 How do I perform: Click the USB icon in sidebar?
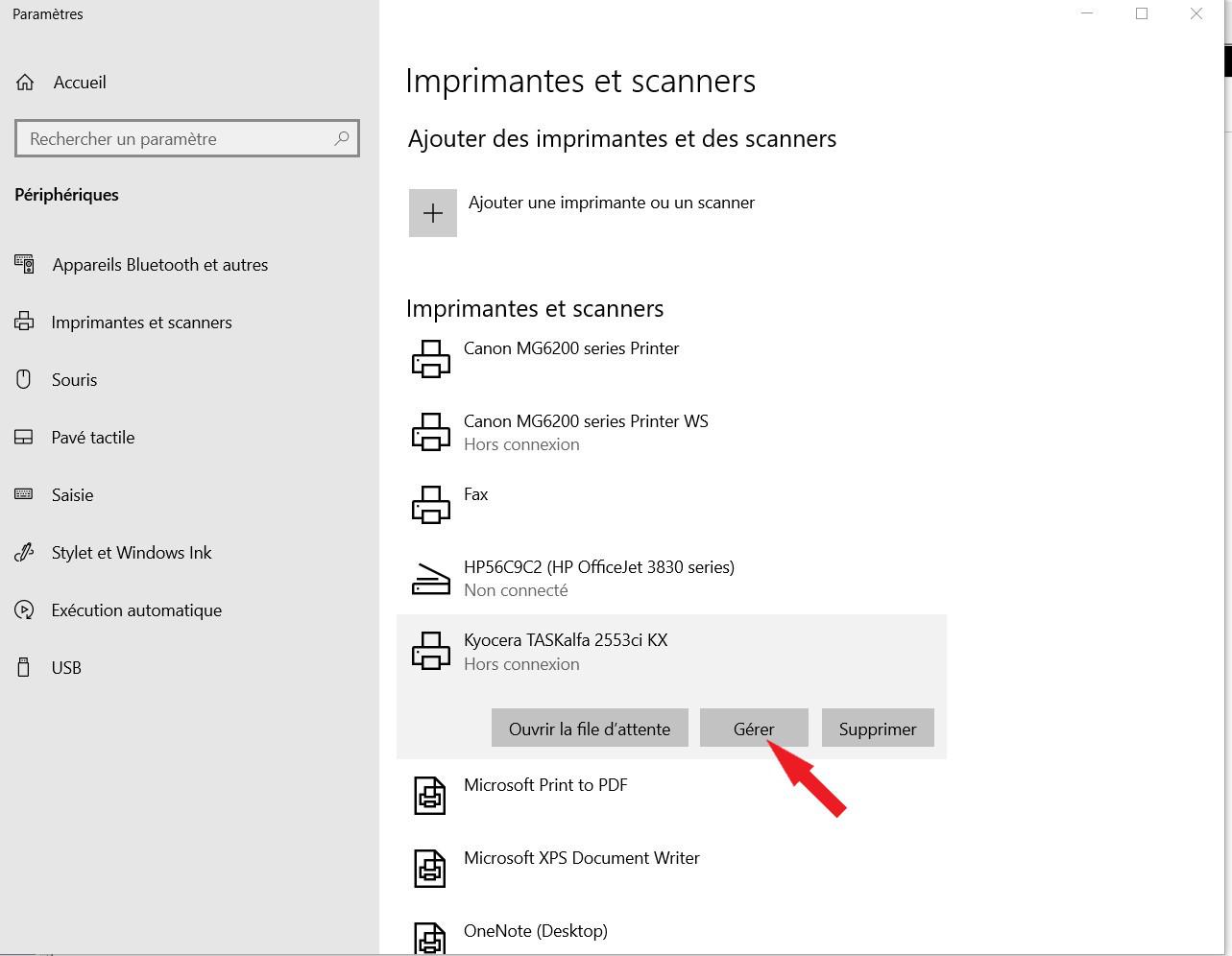point(24,667)
